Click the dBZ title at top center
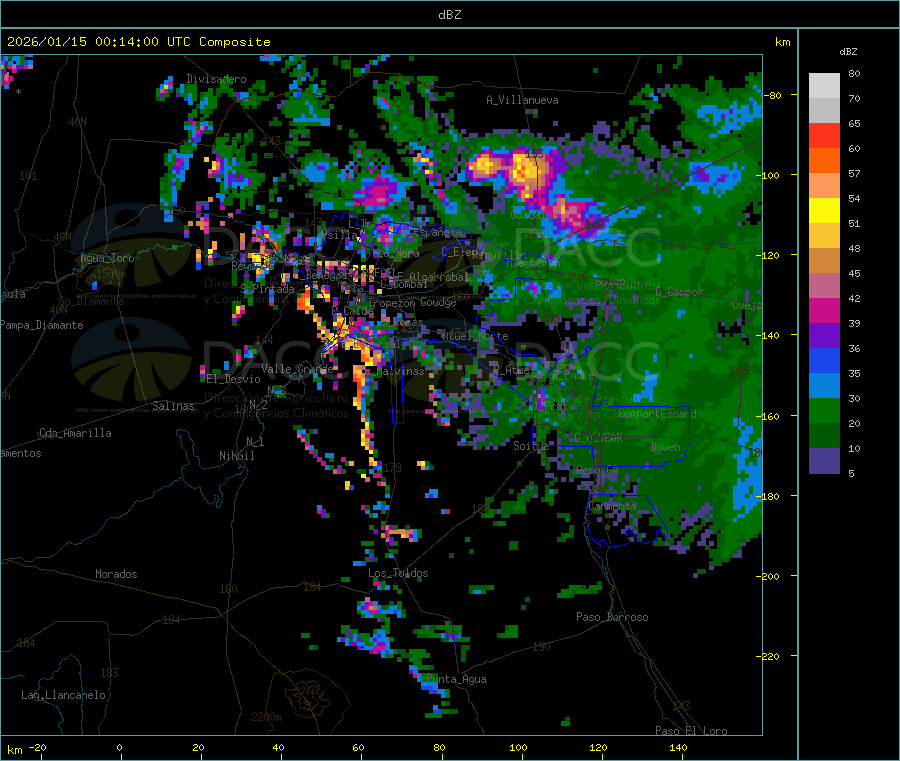 pos(449,15)
